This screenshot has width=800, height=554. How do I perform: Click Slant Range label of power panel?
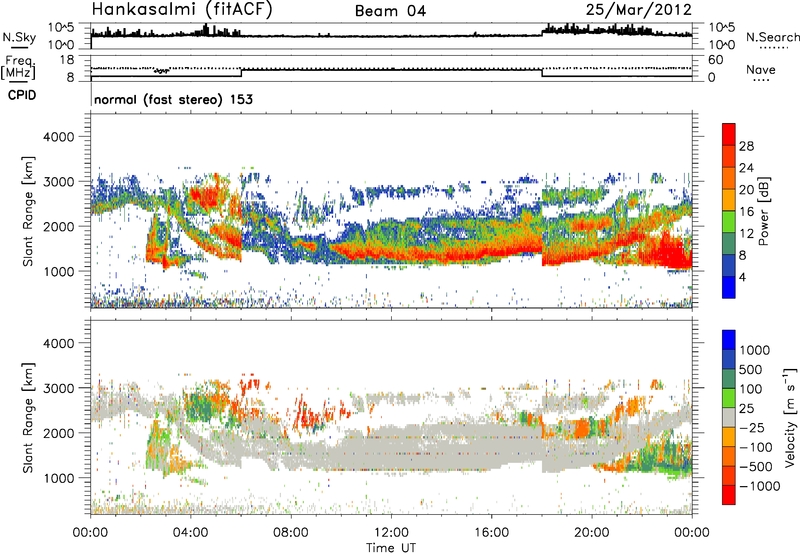click(28, 211)
